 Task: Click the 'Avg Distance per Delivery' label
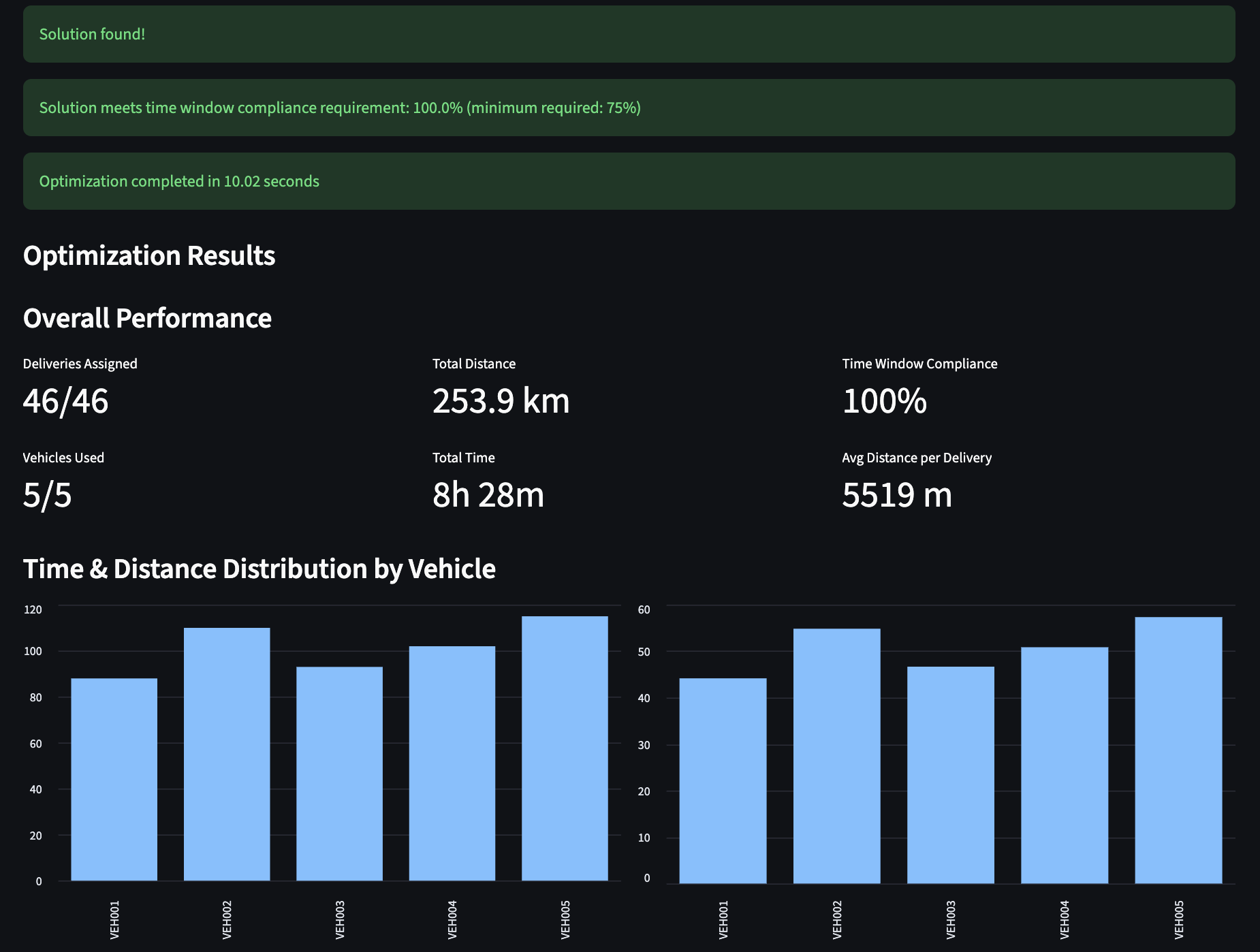[917, 458]
